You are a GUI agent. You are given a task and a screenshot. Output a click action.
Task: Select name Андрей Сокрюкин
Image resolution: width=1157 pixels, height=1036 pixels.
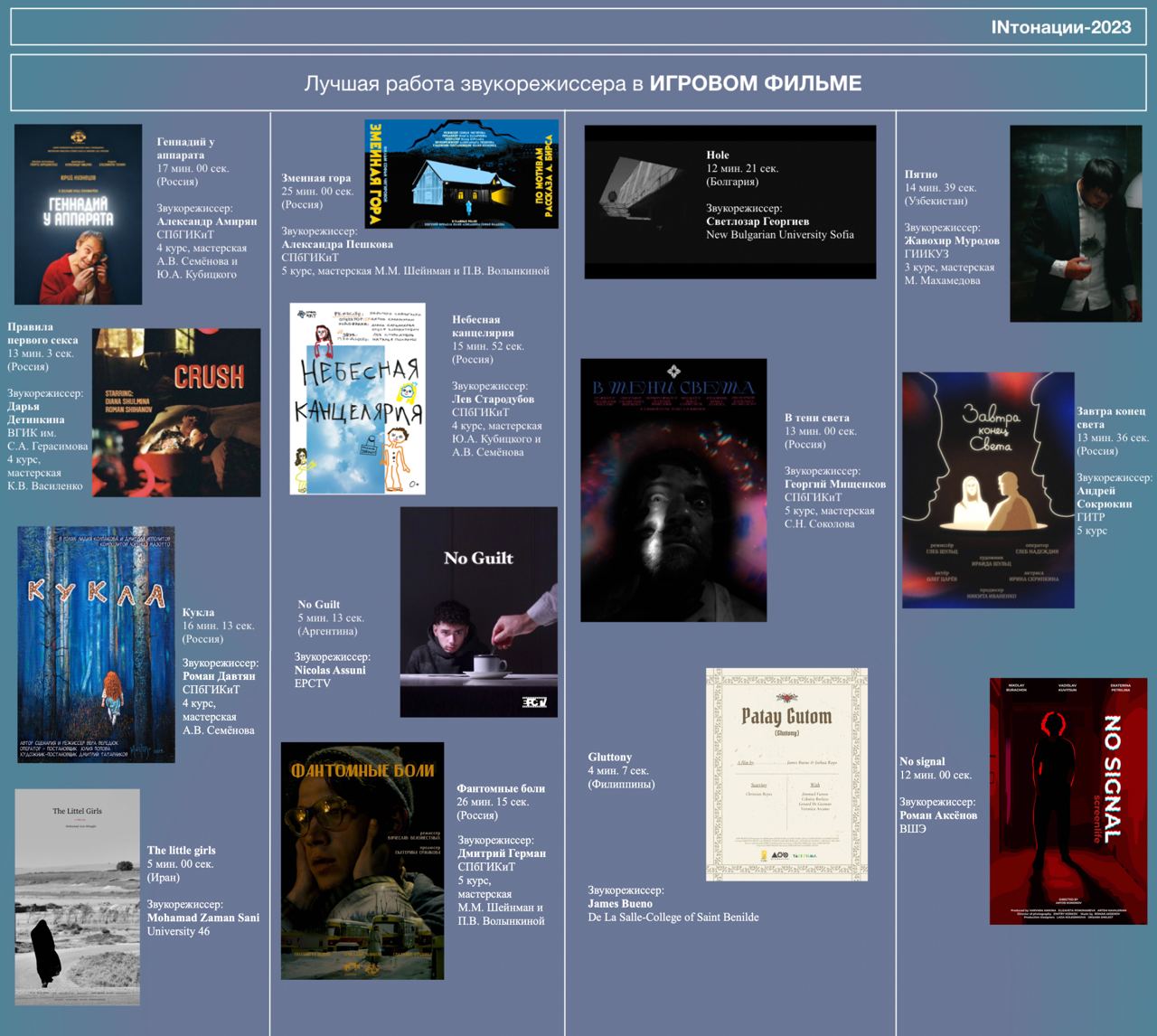[1105, 497]
